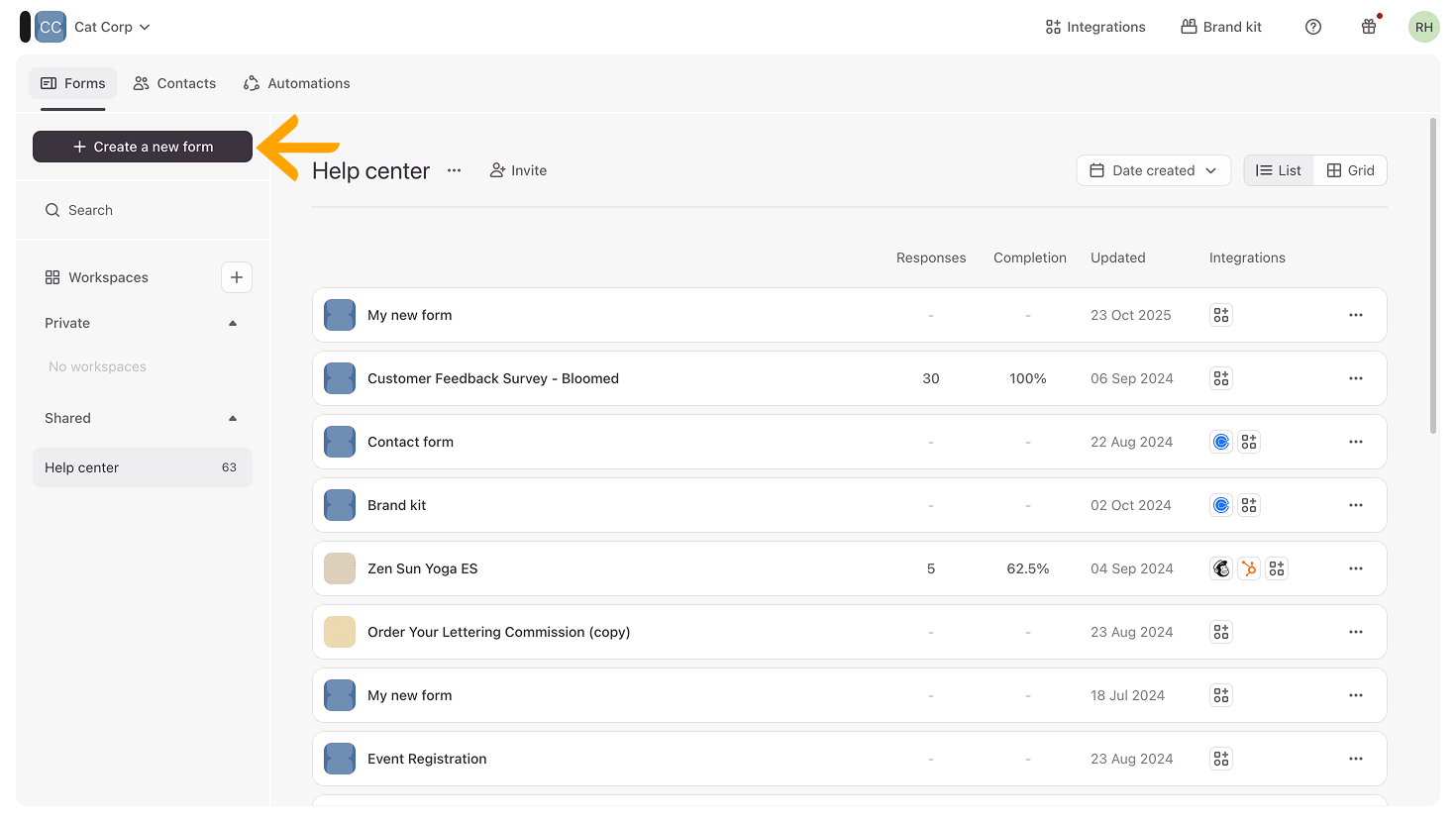Click the gift box notifications icon

[1369, 27]
